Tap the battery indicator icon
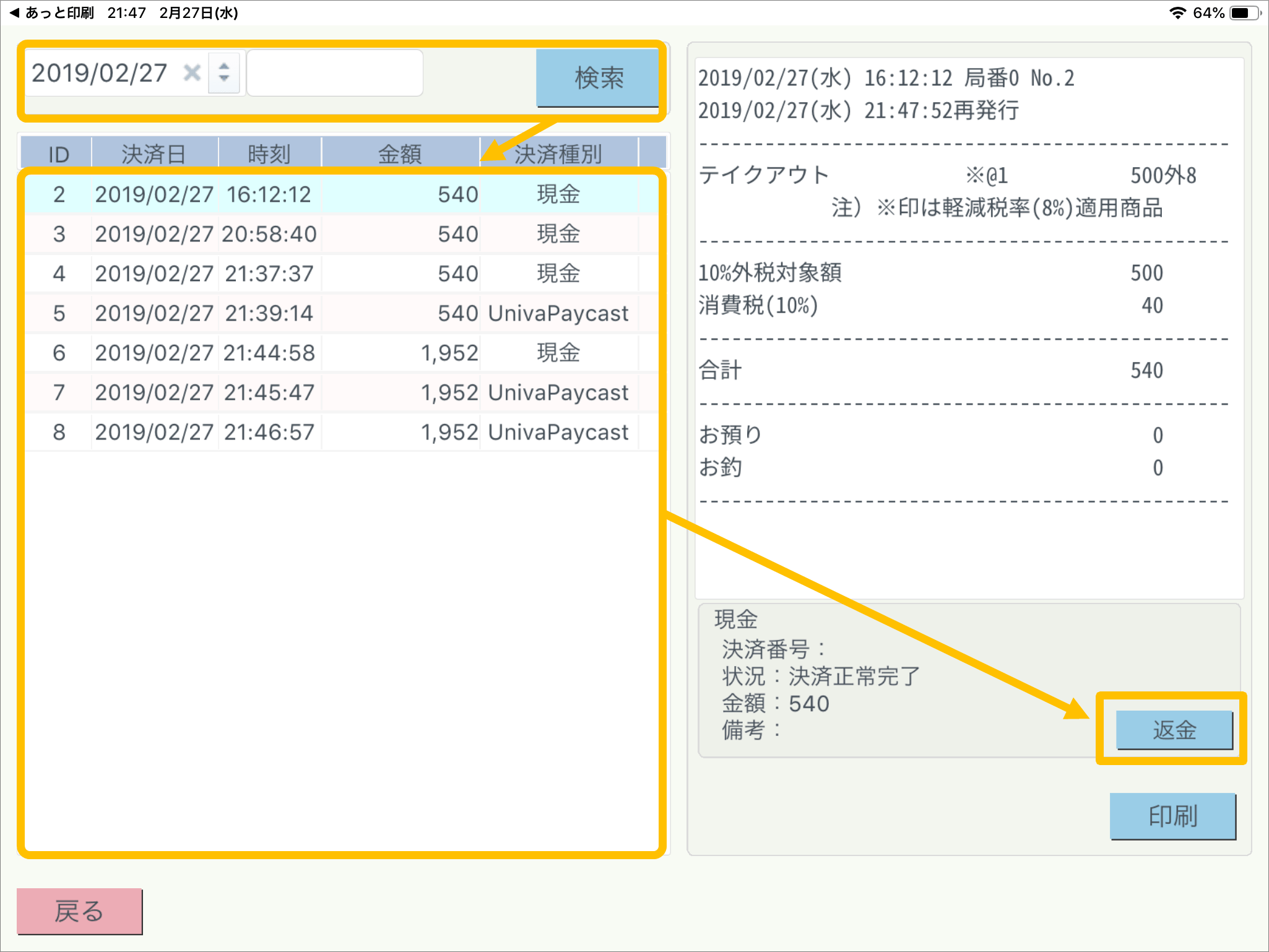The height and width of the screenshot is (952, 1269). pyautogui.click(x=1245, y=13)
